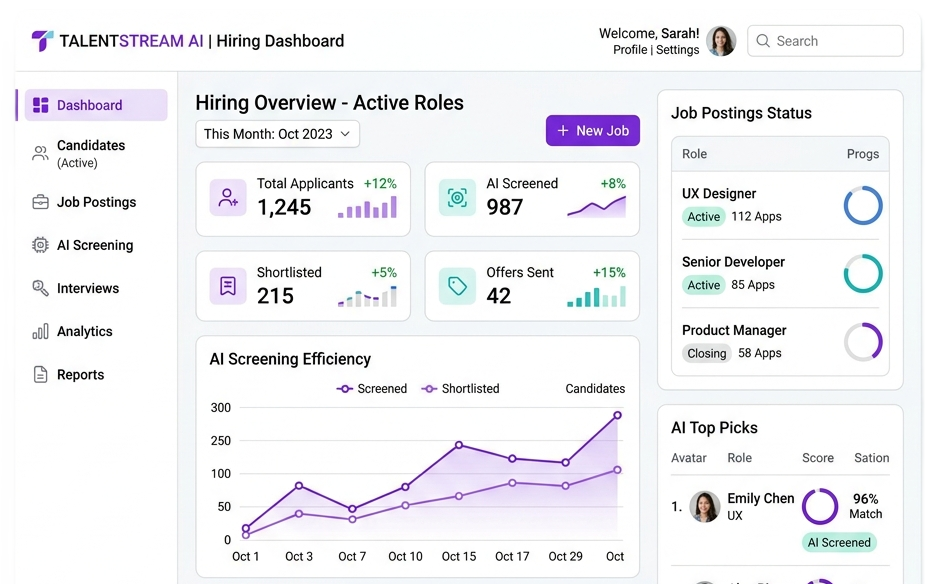Click the Shortlisted data point at Oct 17
Screen dimensions: 935x584
512,483
